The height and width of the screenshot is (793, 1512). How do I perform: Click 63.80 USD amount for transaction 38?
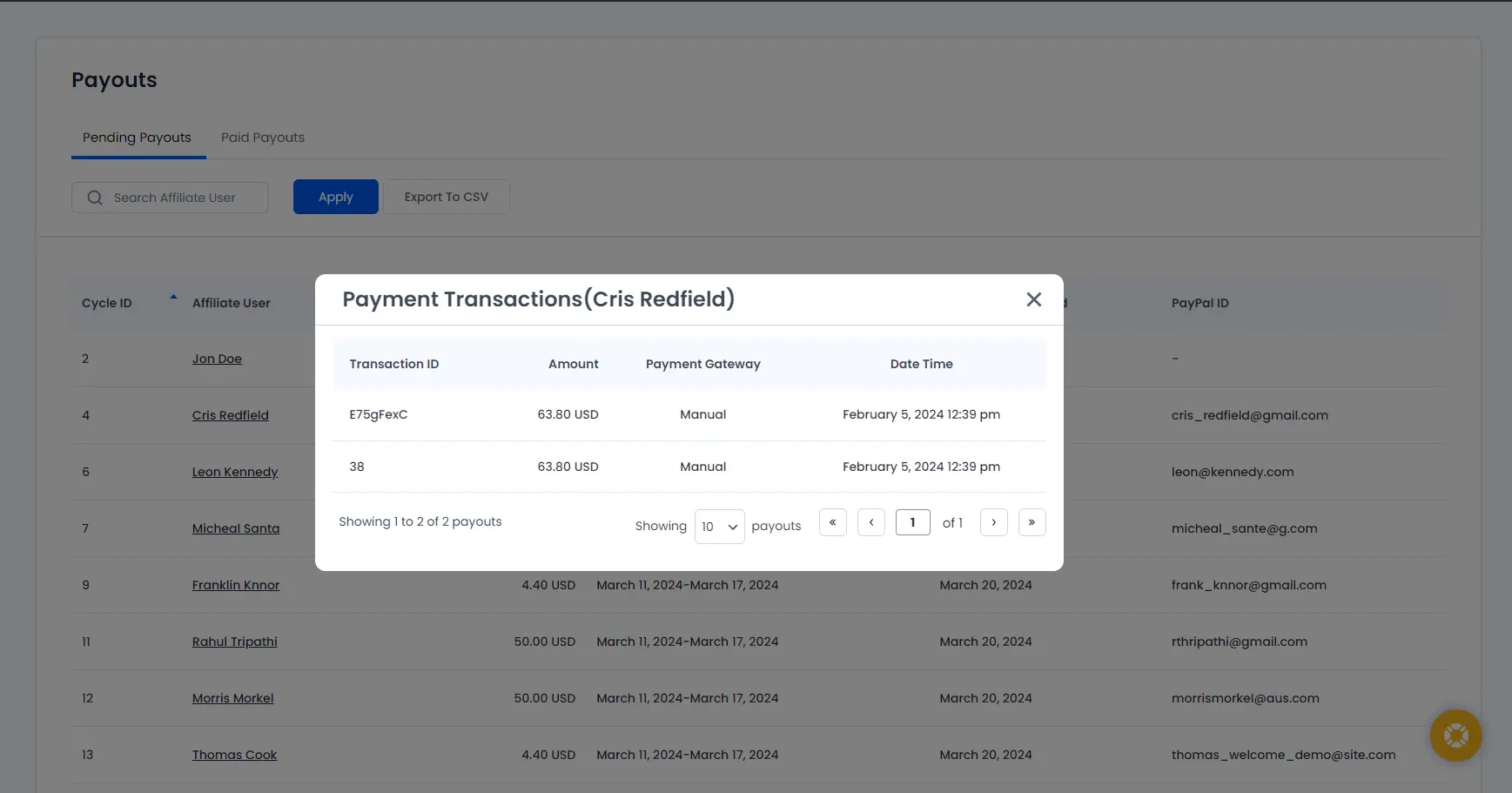click(568, 467)
